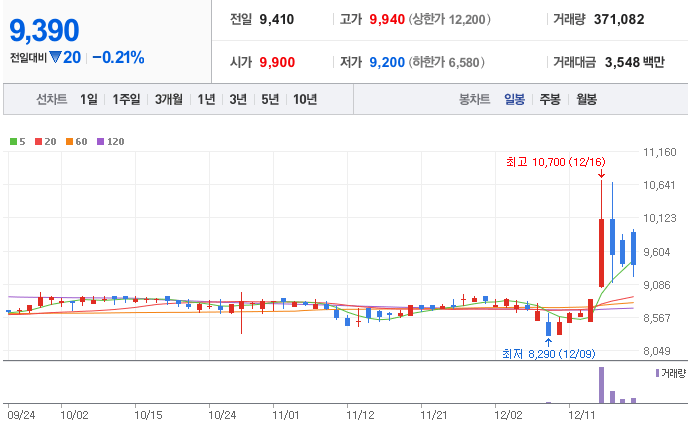Click the tallest purple volume bar
This screenshot has width=688, height=425.
coord(601,385)
